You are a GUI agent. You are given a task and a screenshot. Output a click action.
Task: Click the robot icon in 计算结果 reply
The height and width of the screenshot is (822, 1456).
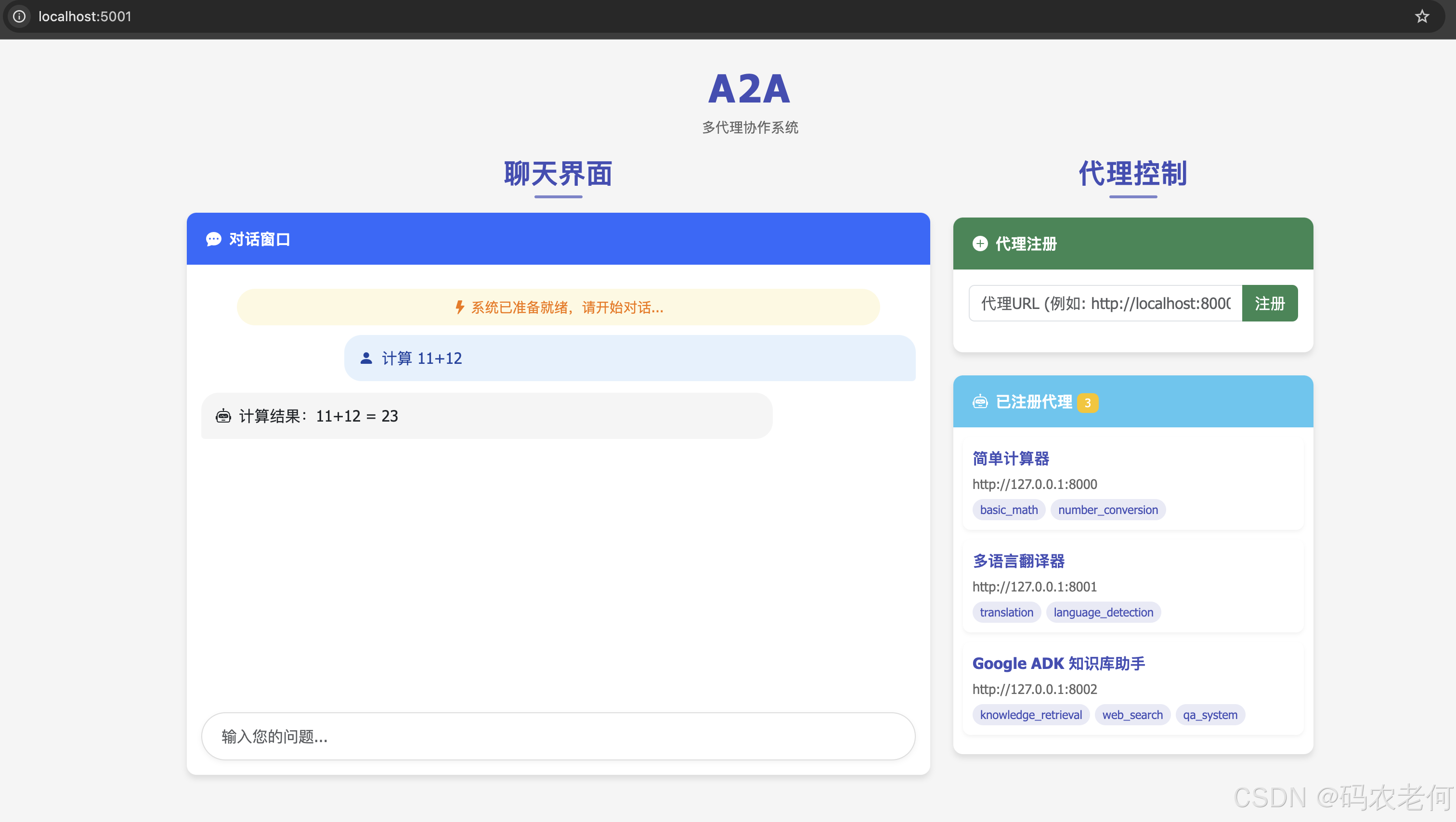[223, 416]
